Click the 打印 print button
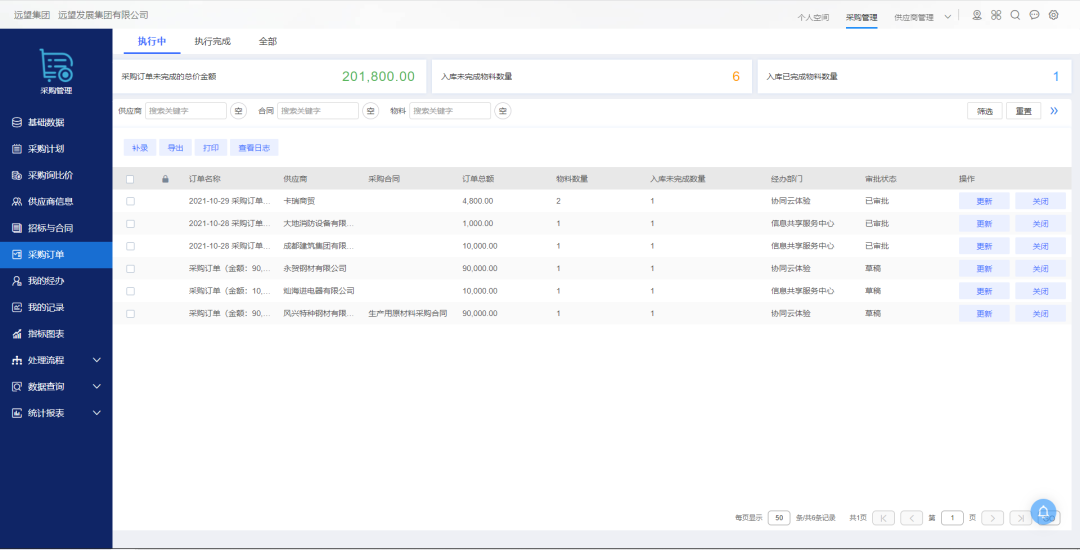1080x550 pixels. (211, 148)
